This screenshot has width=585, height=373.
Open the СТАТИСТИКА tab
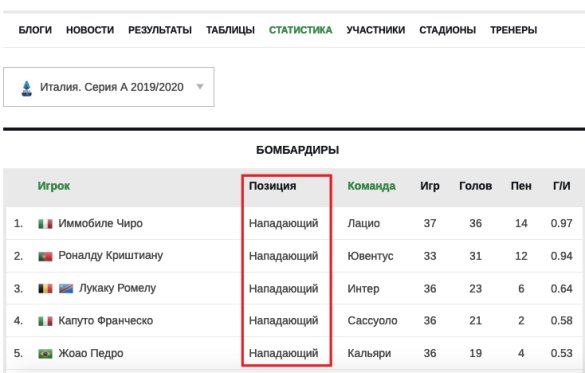point(300,30)
